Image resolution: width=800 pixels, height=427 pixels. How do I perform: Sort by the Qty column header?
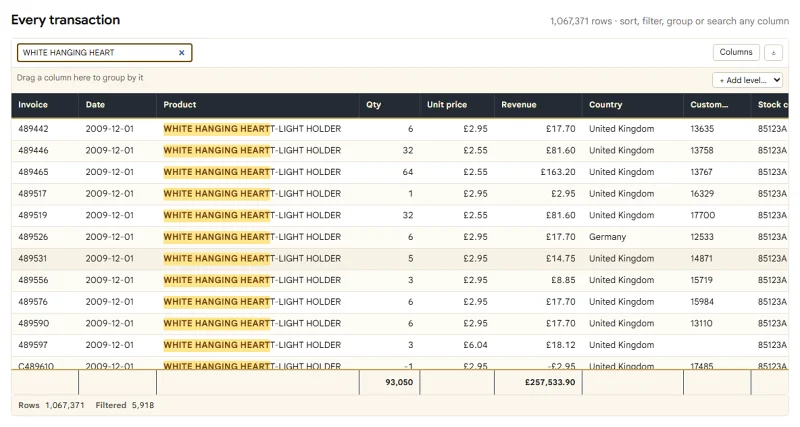(x=389, y=105)
